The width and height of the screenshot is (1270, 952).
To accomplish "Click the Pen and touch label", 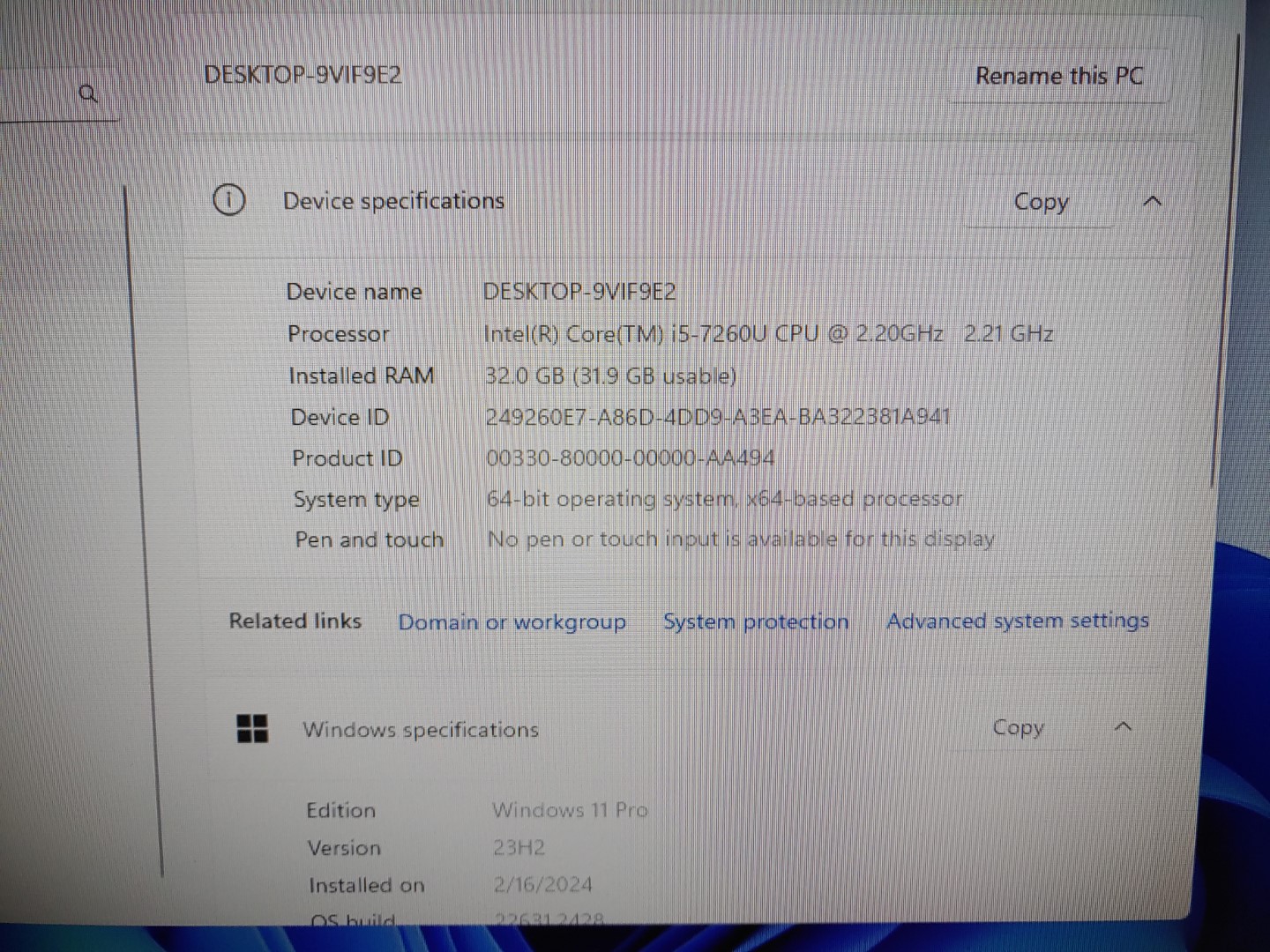I will tap(369, 539).
